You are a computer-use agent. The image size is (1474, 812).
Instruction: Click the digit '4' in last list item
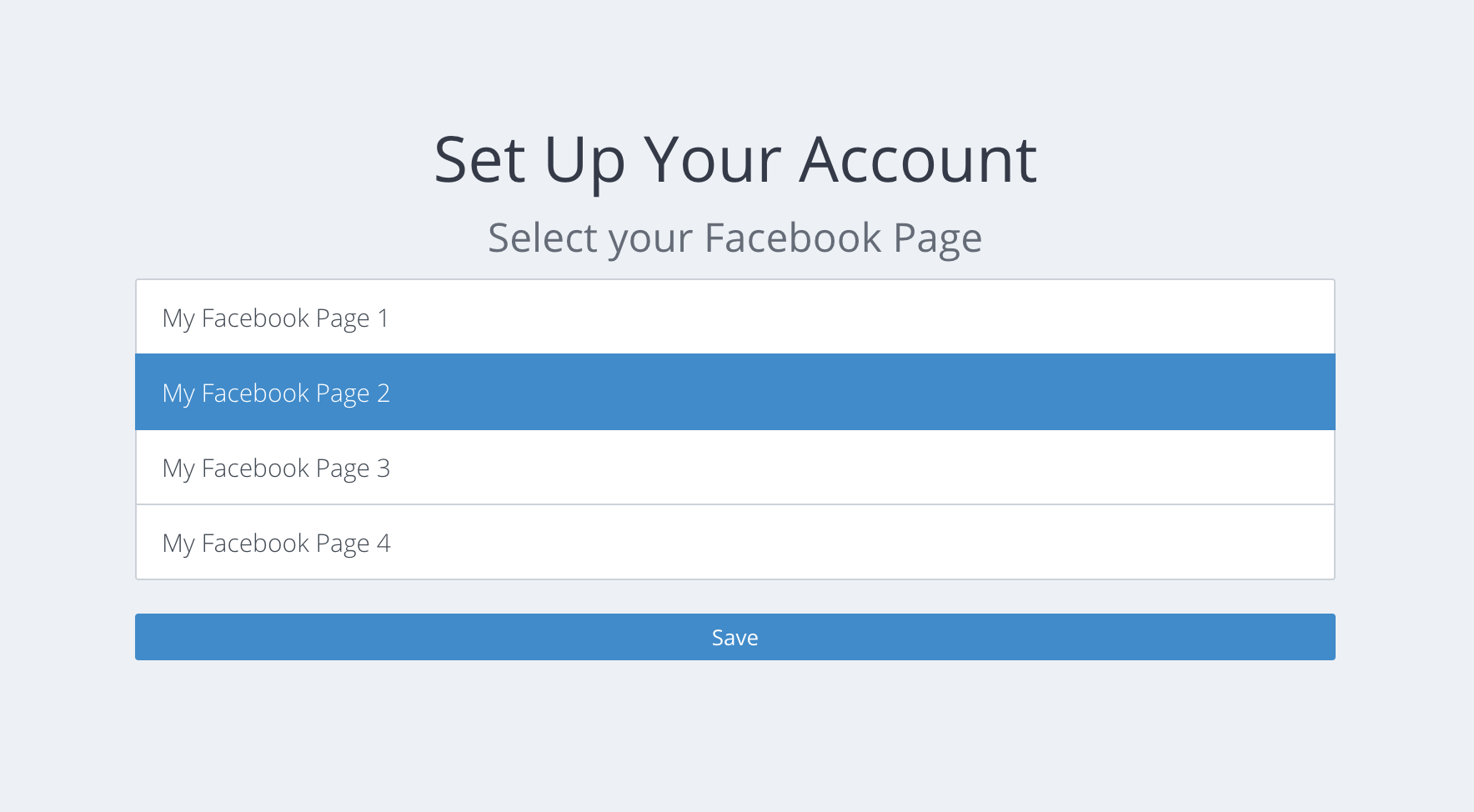(384, 543)
